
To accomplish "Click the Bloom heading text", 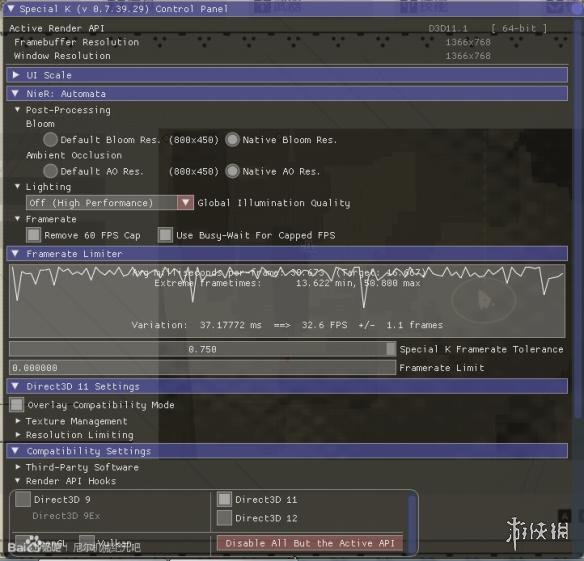I will click(x=40, y=124).
